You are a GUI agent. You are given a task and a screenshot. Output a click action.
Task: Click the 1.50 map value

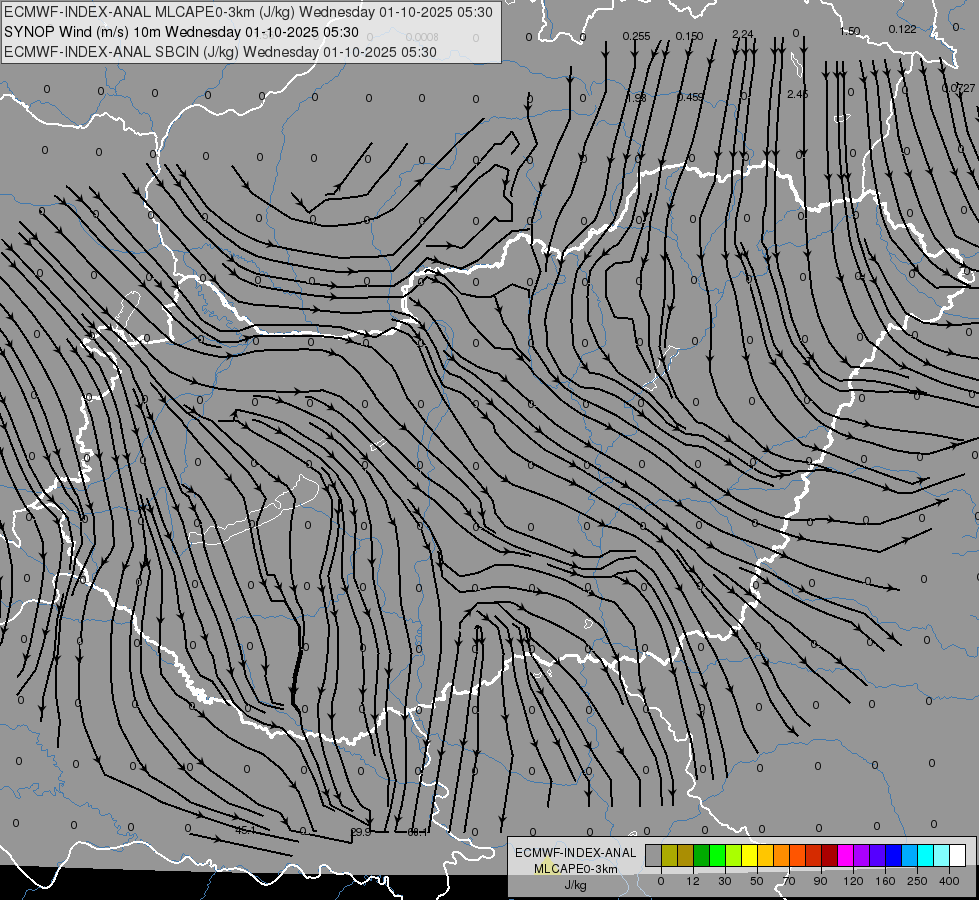pos(850,31)
